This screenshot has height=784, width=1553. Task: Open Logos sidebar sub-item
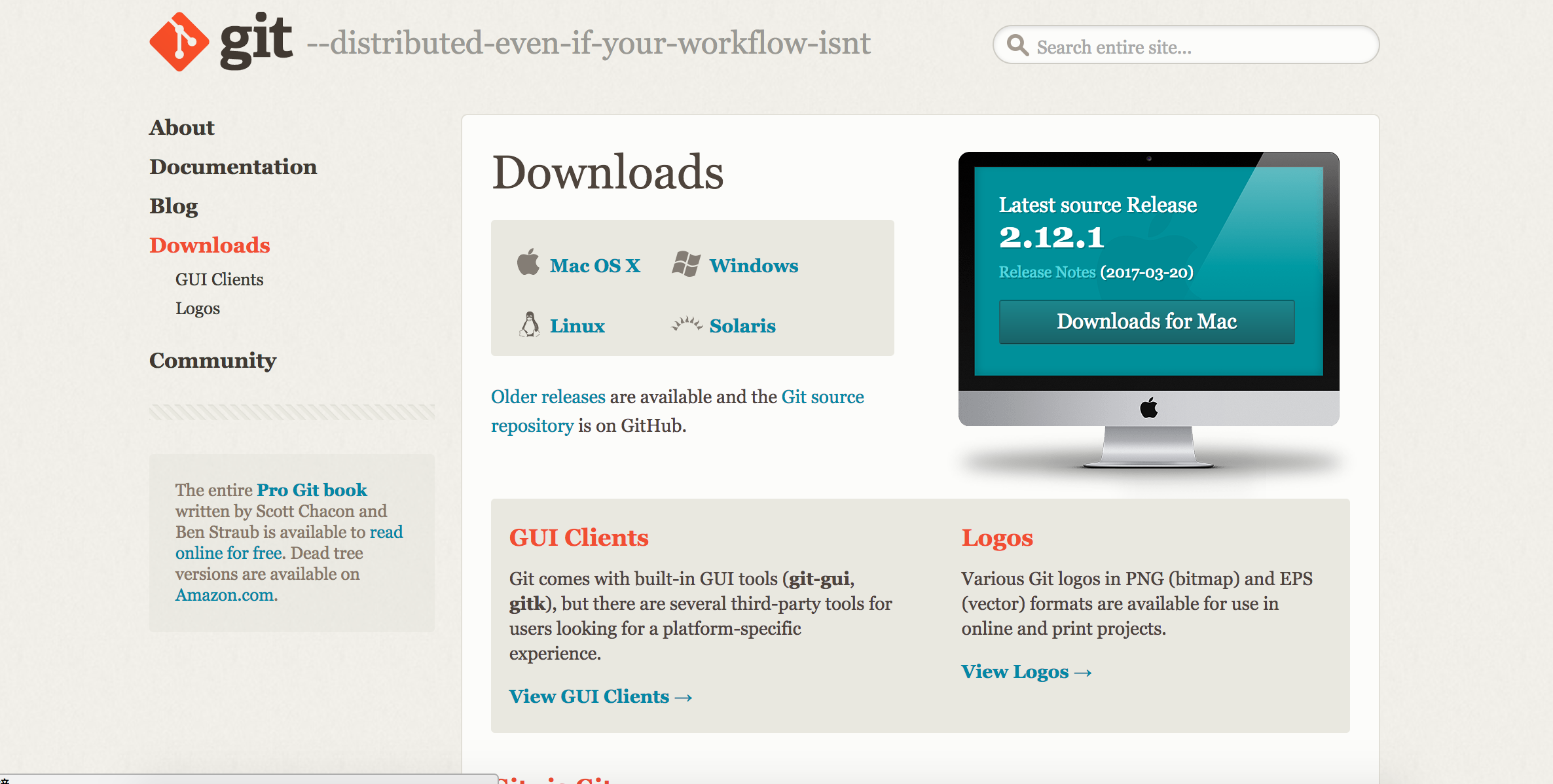click(x=198, y=308)
